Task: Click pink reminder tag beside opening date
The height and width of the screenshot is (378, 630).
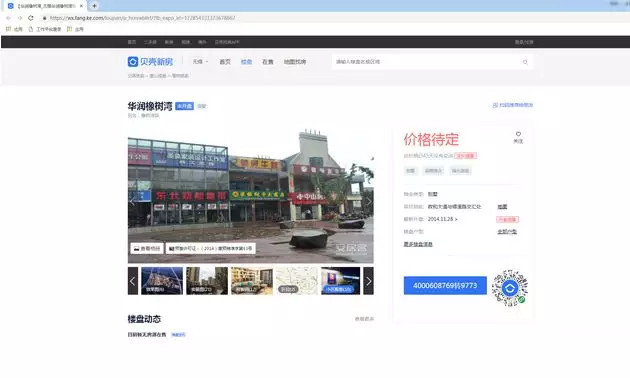Action: click(x=507, y=219)
